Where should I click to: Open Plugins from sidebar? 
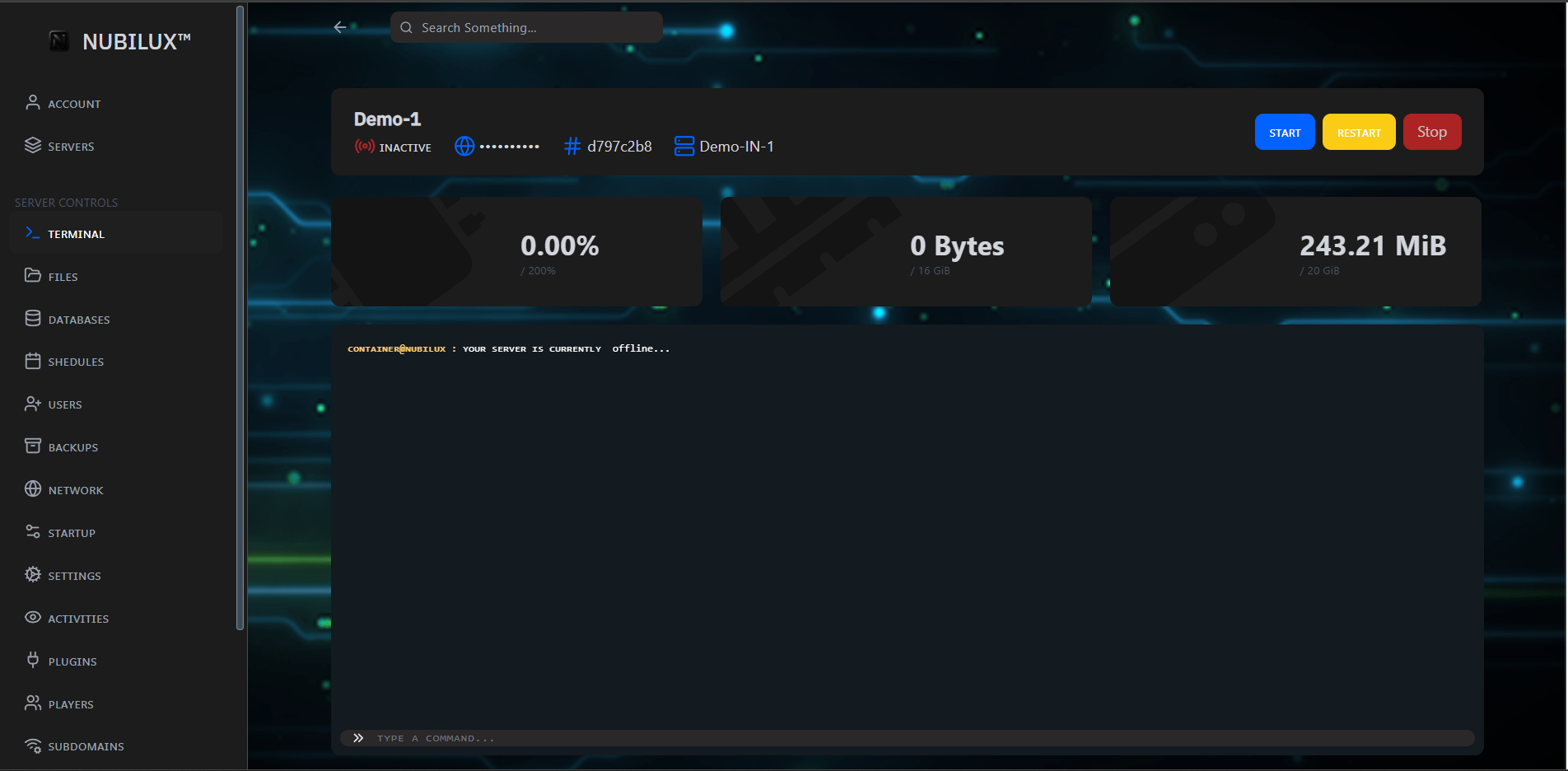(x=72, y=661)
